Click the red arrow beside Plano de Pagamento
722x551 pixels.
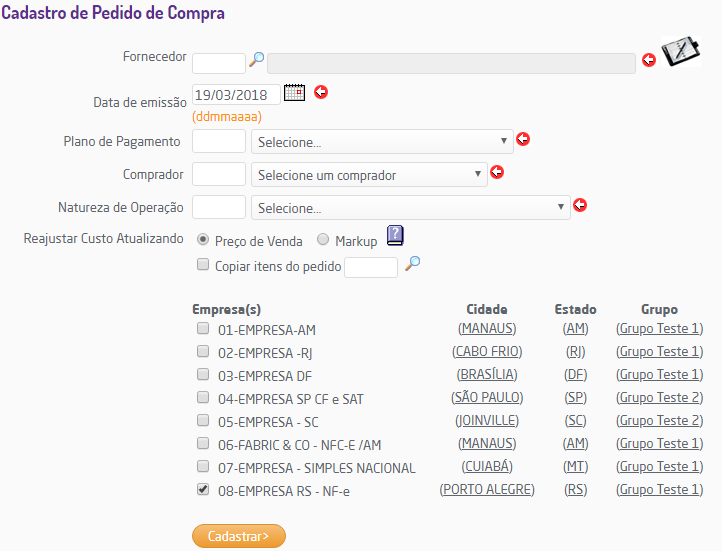tap(523, 139)
